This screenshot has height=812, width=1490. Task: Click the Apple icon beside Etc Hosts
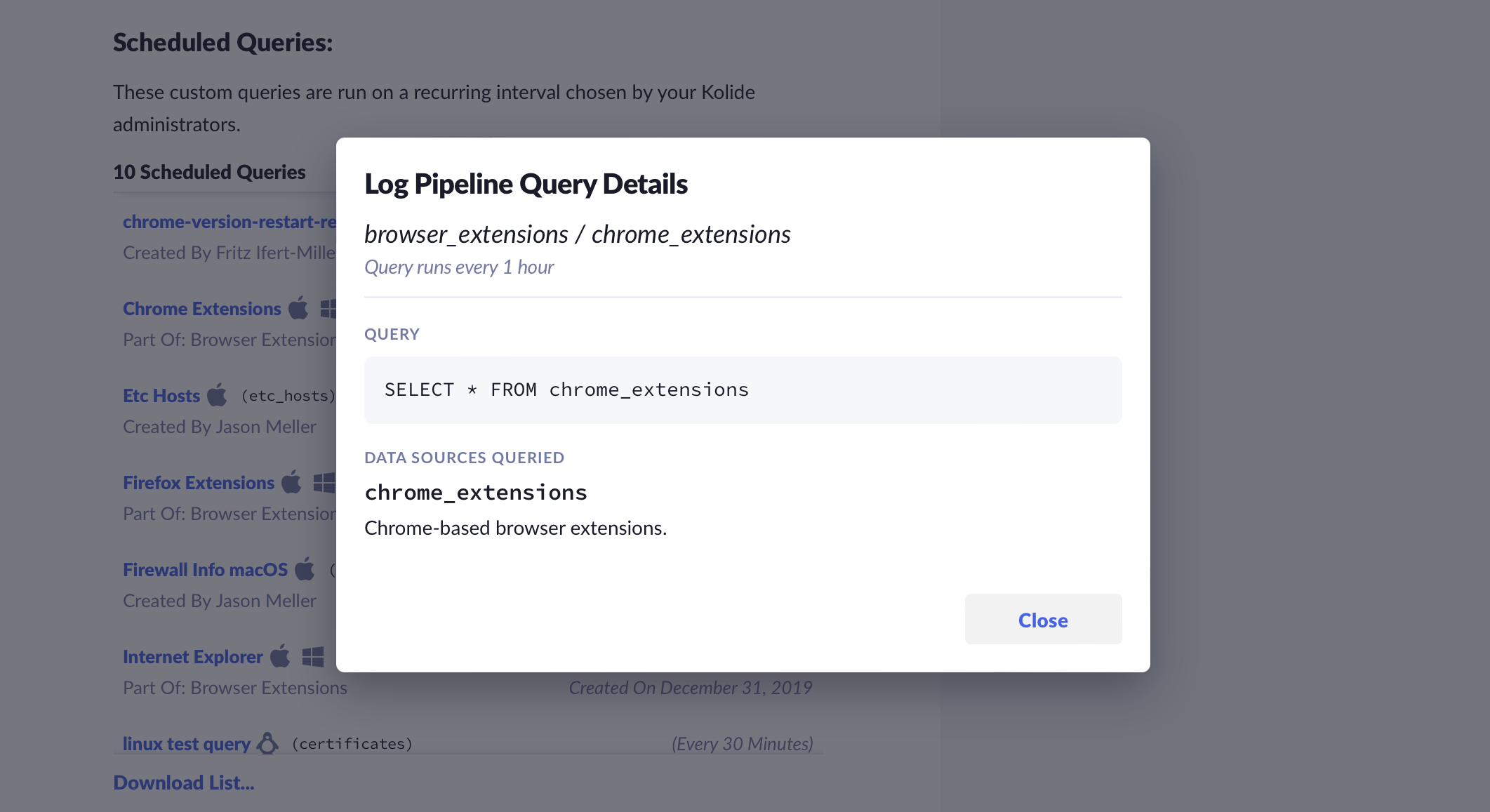pos(218,395)
